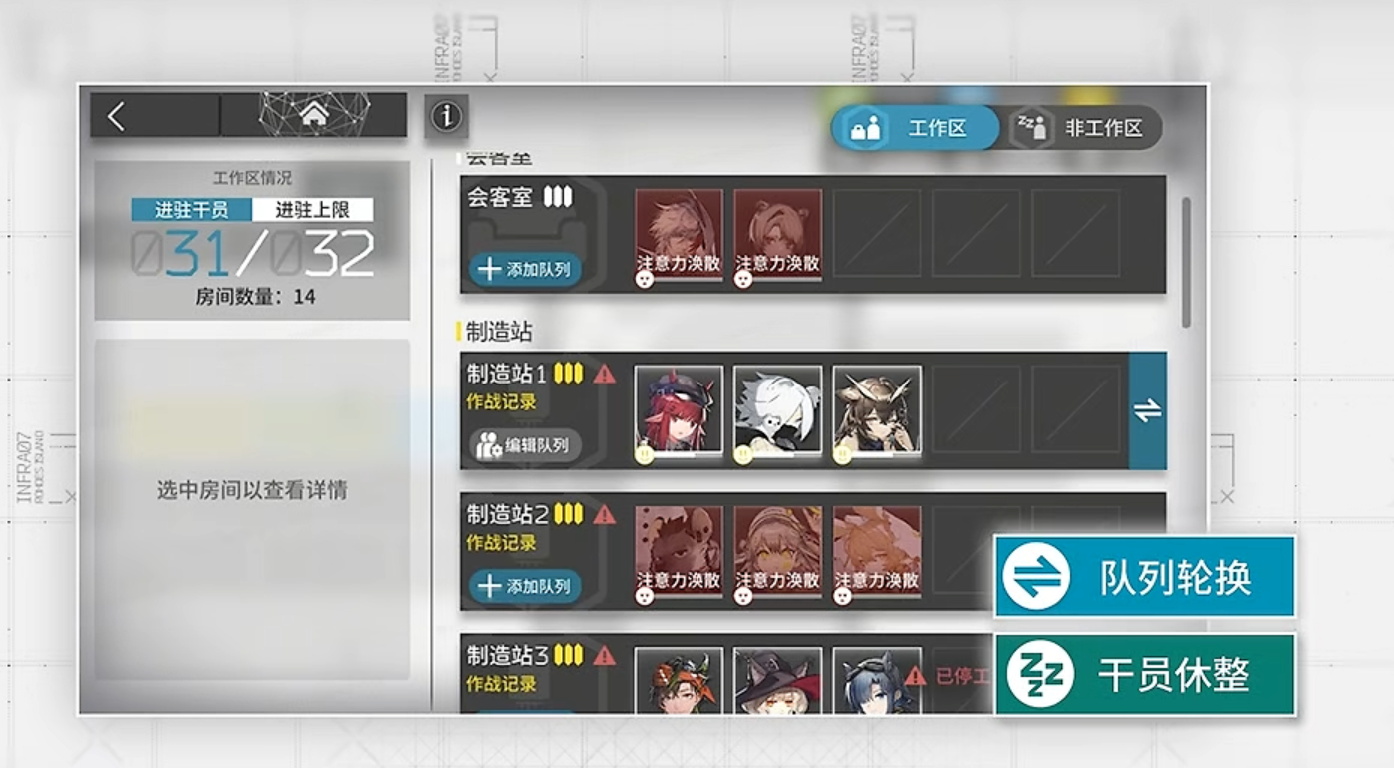Image resolution: width=1394 pixels, height=768 pixels.
Task: Click 编辑队列 for 制造站1
Action: [525, 446]
